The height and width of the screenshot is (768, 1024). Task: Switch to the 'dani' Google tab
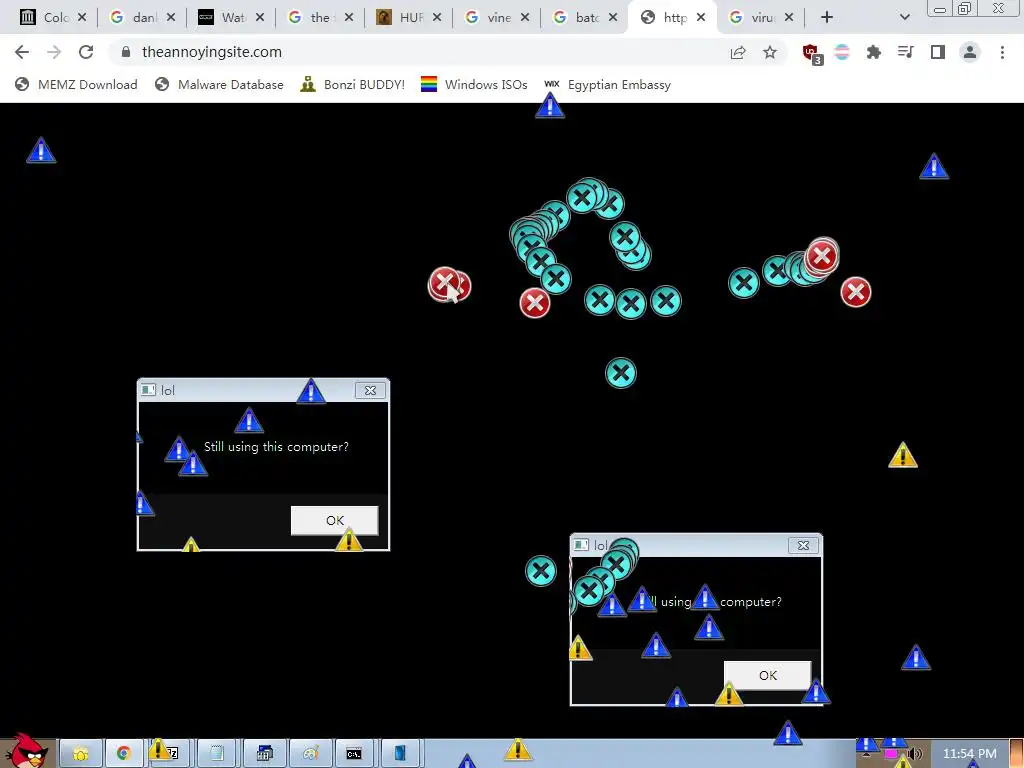[x=135, y=18]
